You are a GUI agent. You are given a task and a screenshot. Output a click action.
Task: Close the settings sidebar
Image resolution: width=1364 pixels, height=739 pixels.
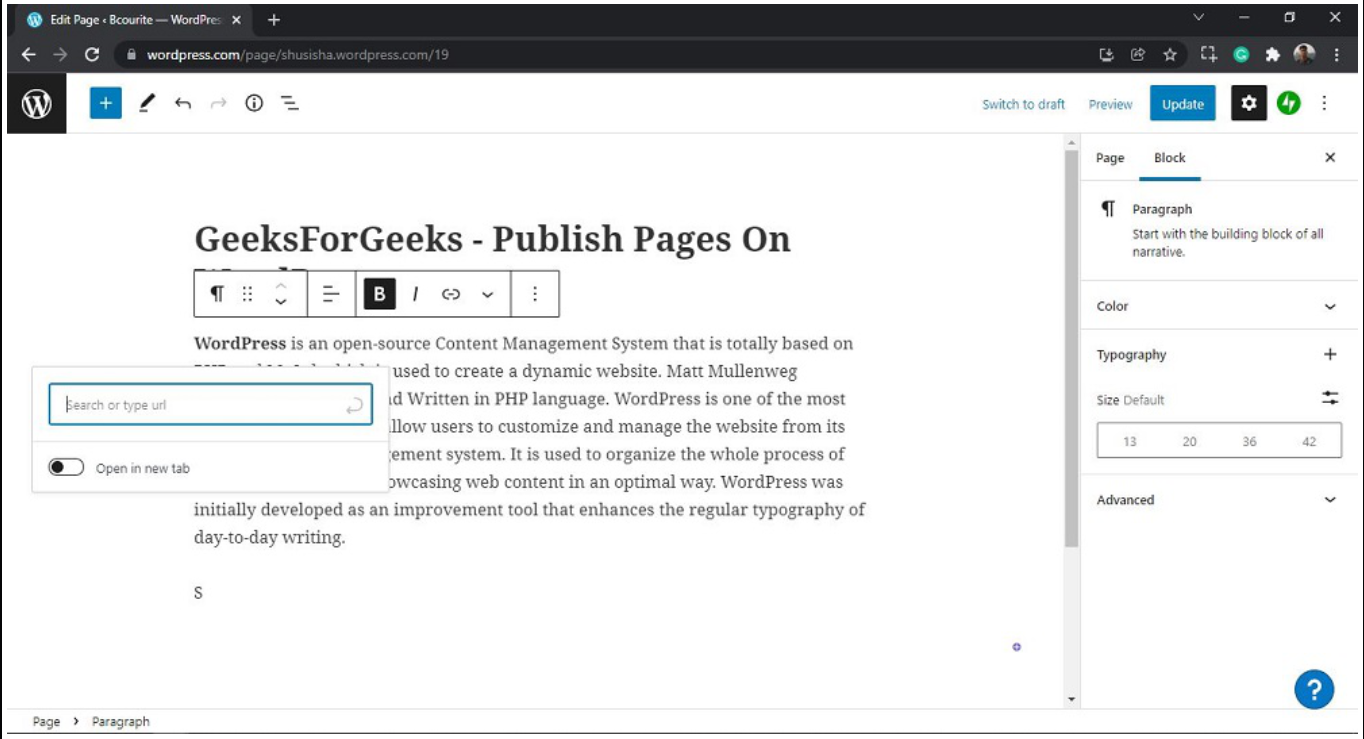(1330, 158)
